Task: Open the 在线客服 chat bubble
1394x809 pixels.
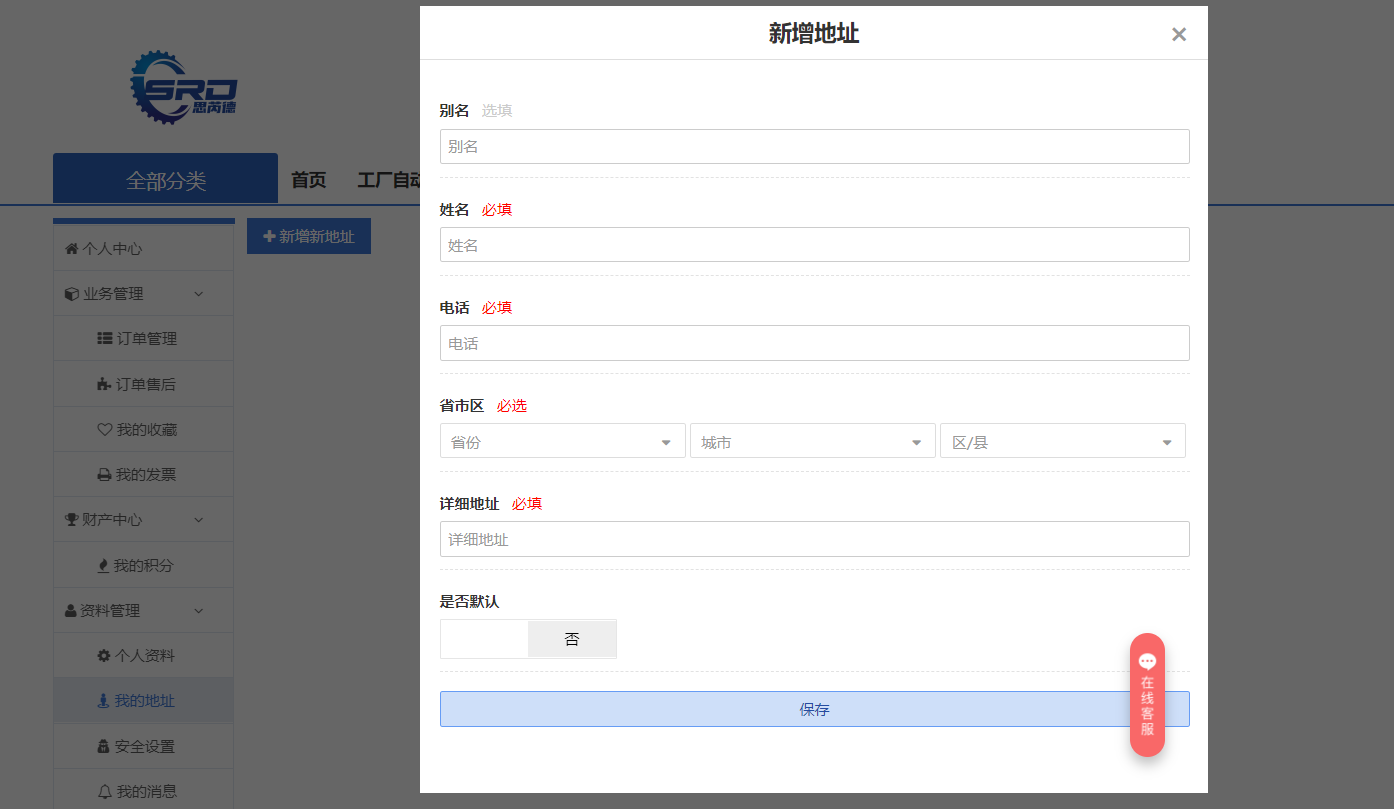Action: [x=1147, y=694]
